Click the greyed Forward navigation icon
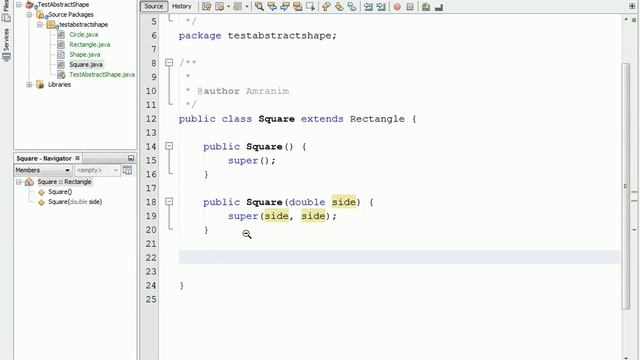The height and width of the screenshot is (360, 640). coord(238,7)
